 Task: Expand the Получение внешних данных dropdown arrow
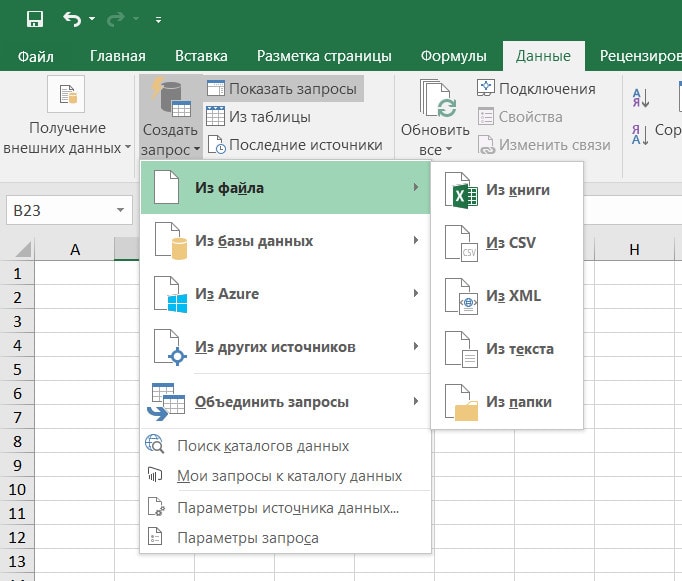click(x=127, y=147)
